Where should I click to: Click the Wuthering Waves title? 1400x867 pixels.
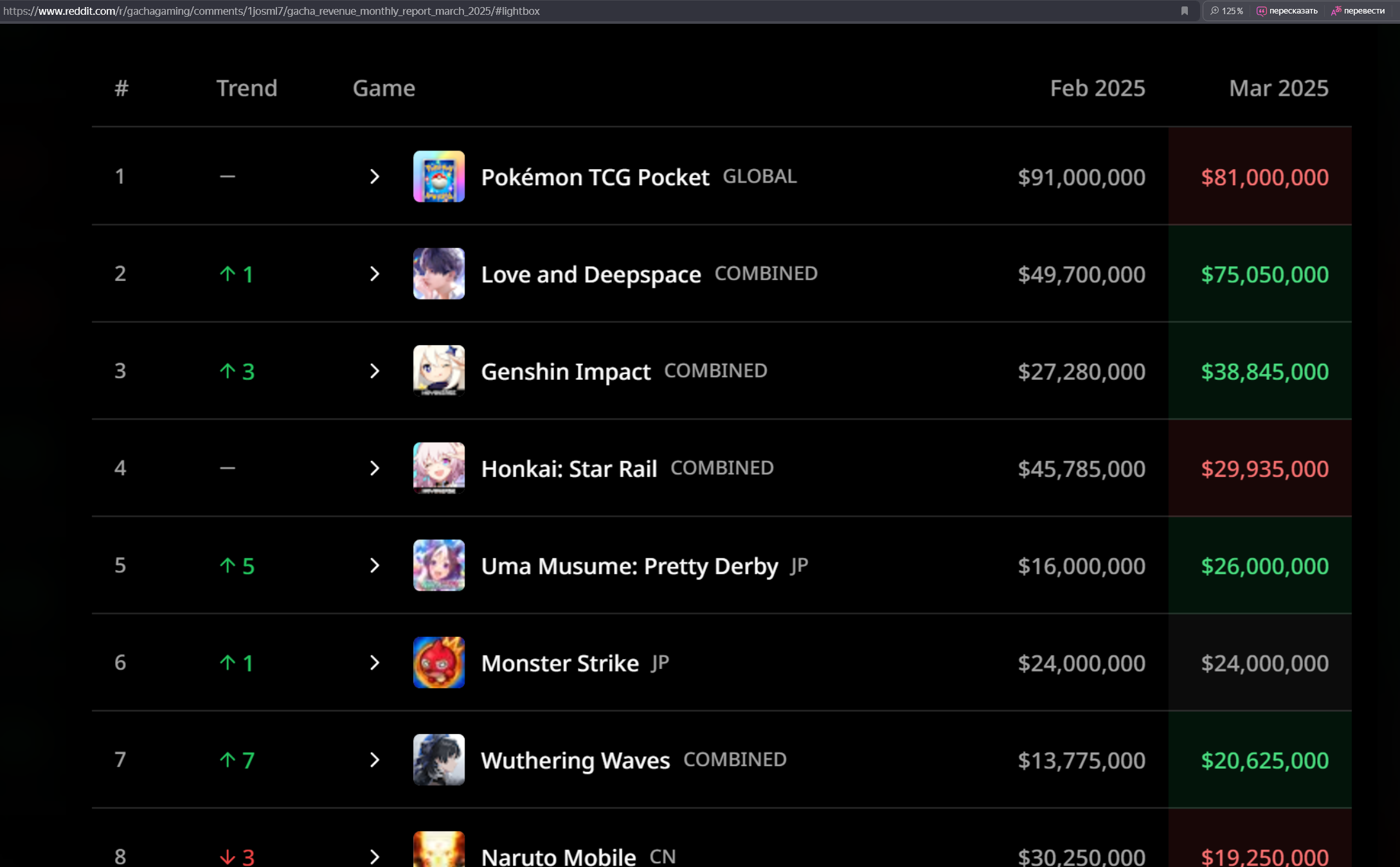coord(575,760)
